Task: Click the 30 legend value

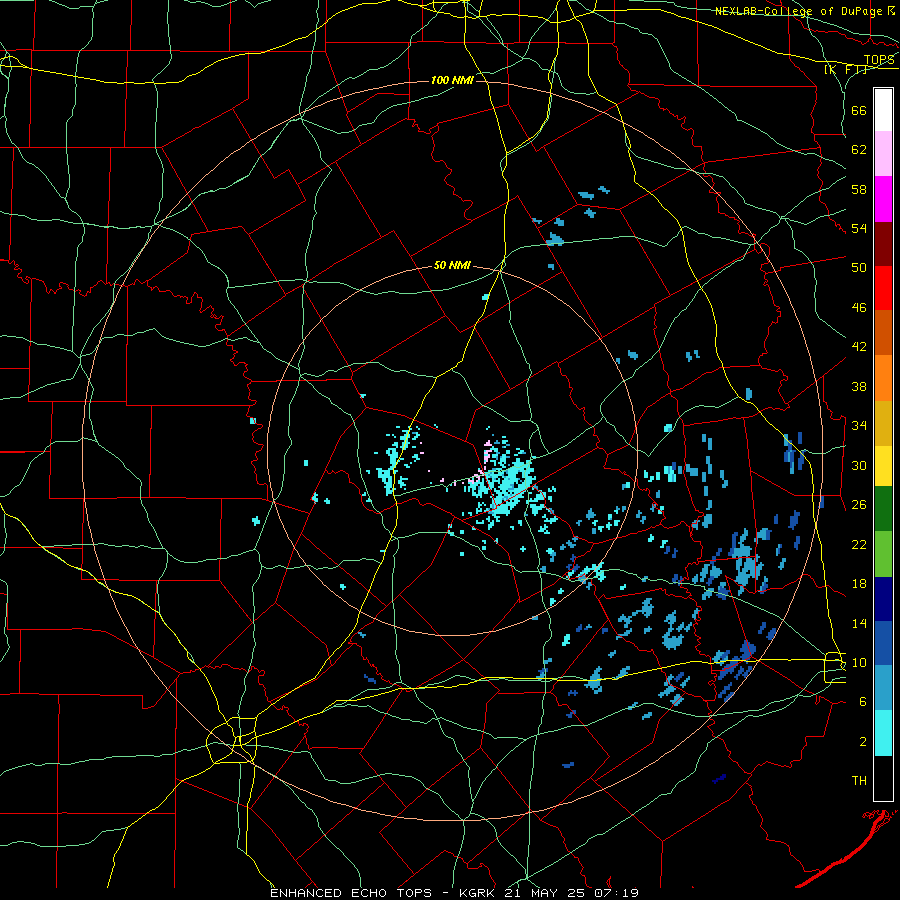Action: (x=859, y=465)
